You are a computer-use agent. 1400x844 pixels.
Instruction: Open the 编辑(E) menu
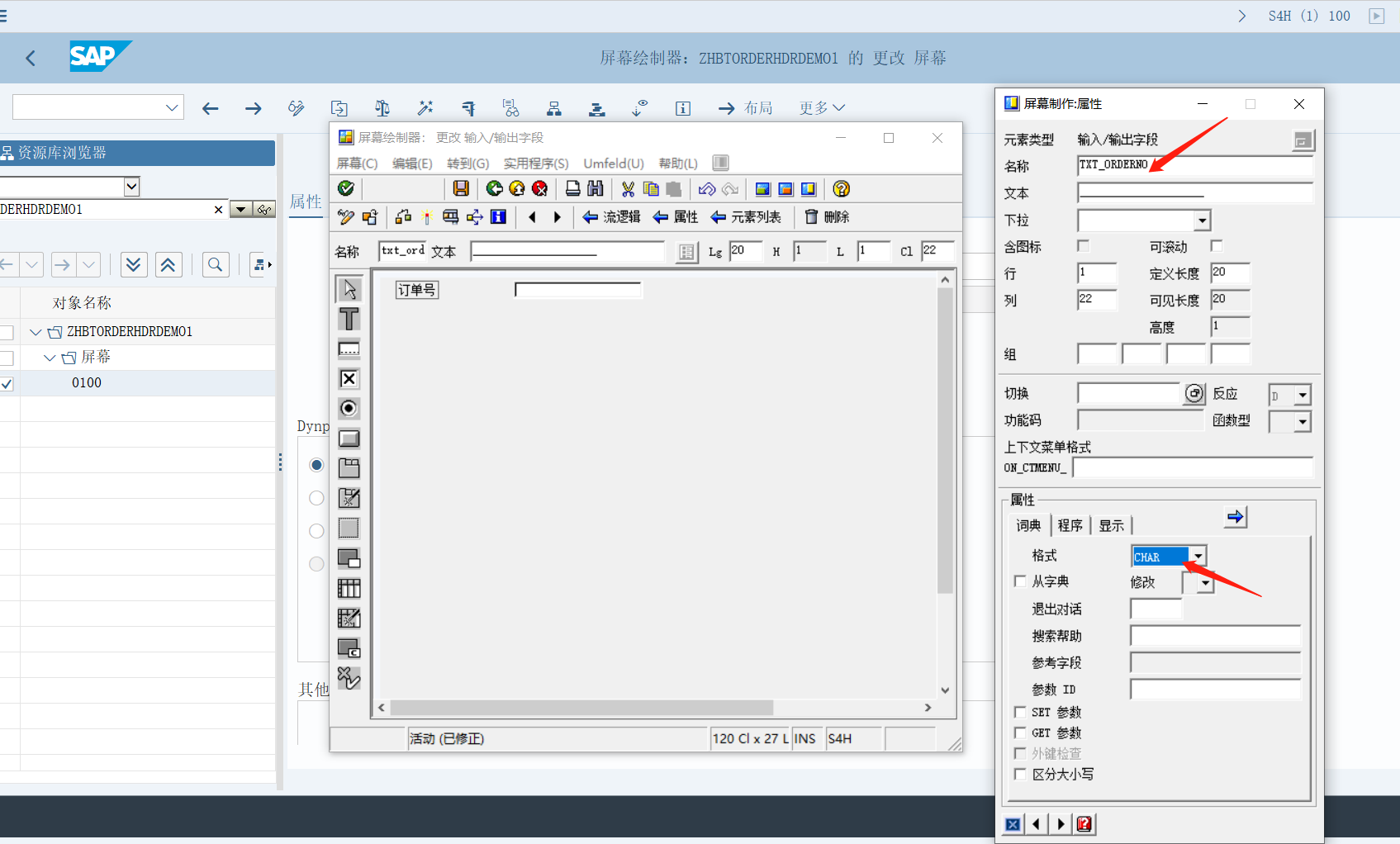412,164
